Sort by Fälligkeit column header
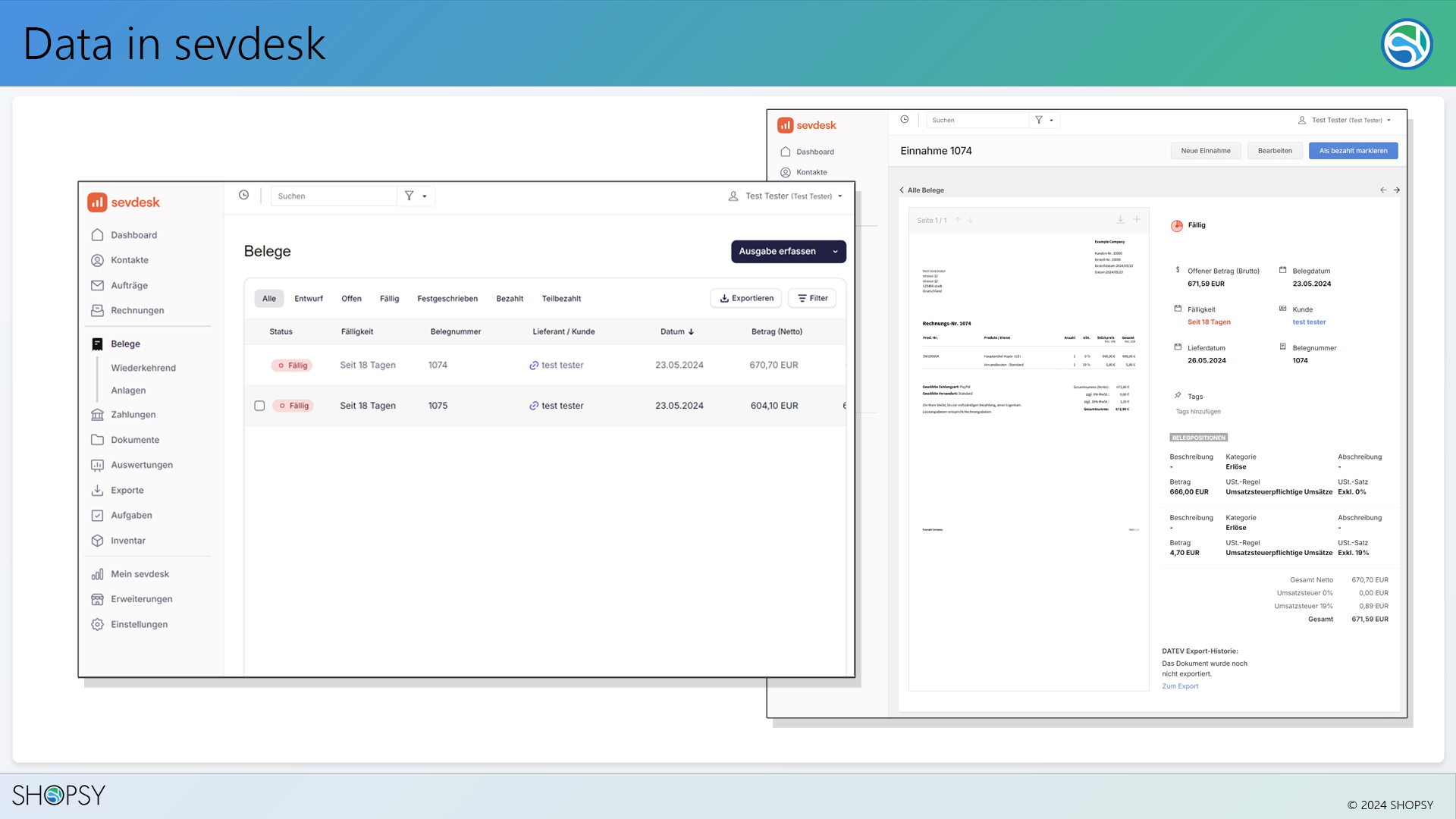Image resolution: width=1456 pixels, height=819 pixels. click(x=357, y=331)
